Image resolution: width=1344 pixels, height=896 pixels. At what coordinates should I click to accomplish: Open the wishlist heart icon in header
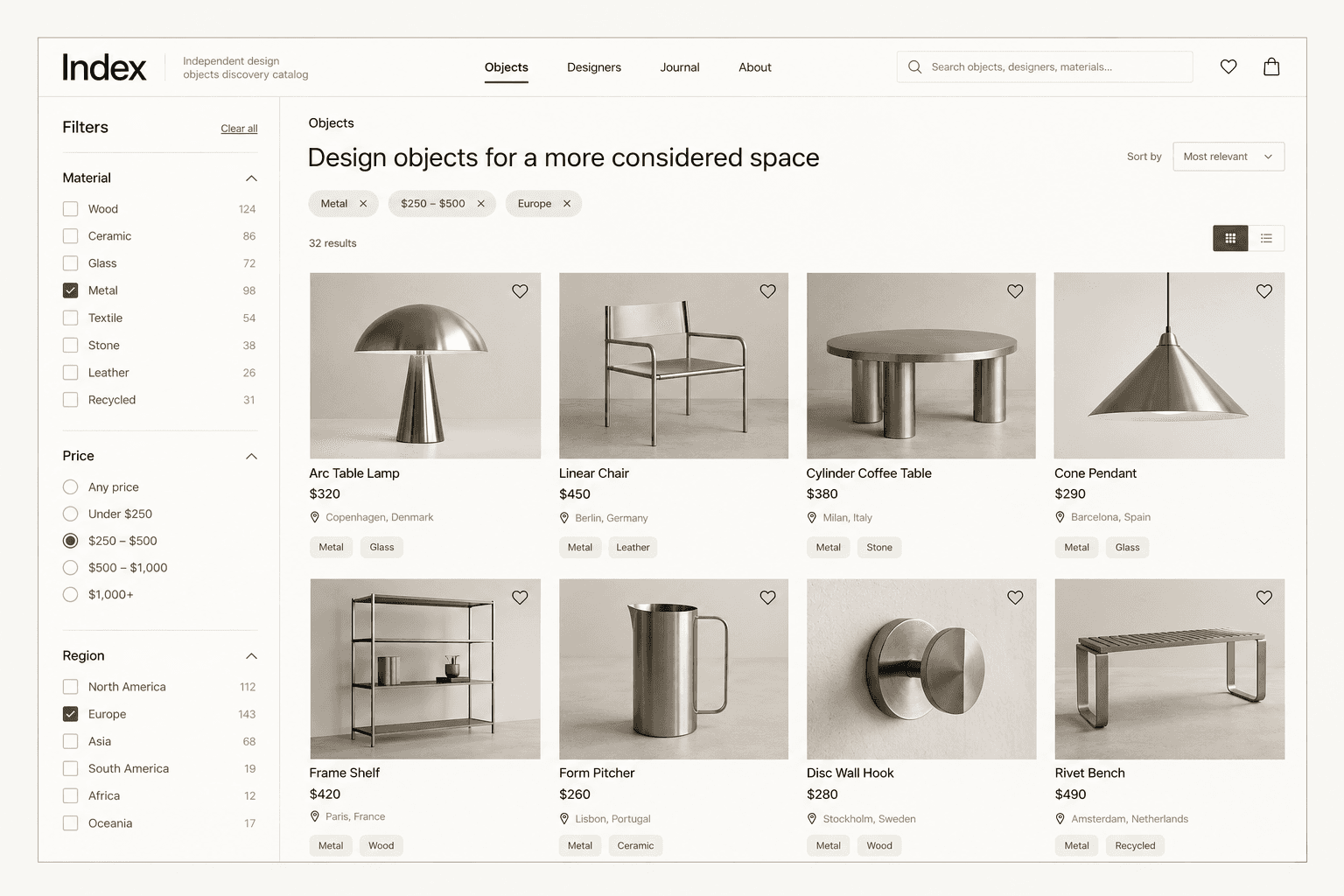1228,66
